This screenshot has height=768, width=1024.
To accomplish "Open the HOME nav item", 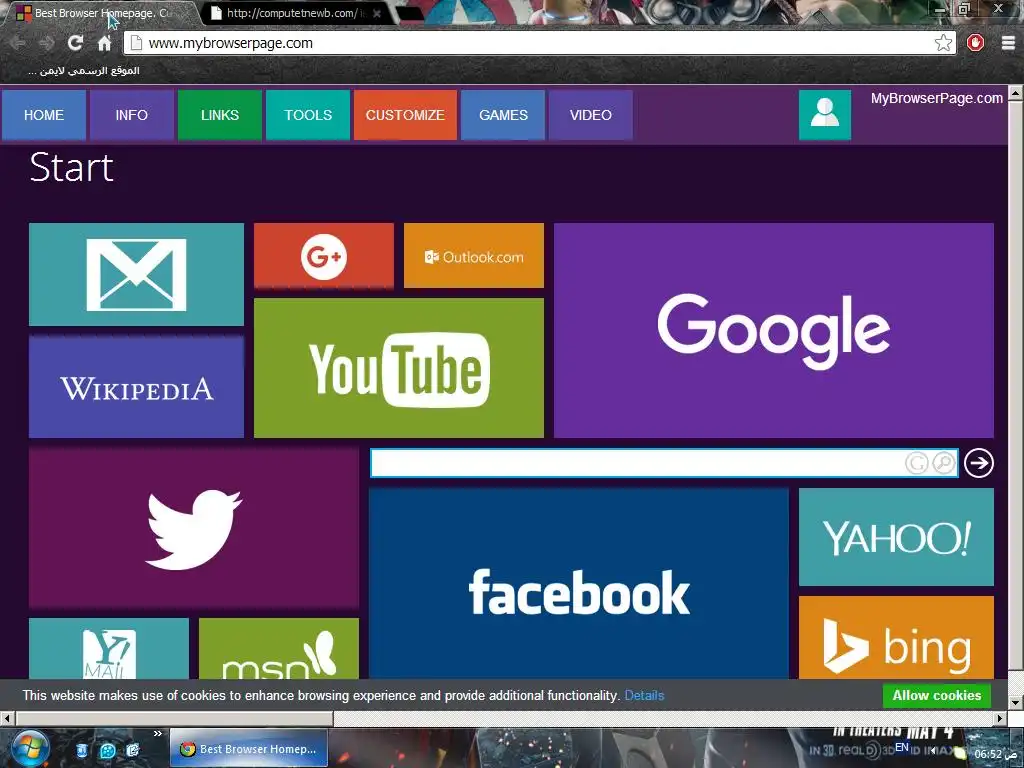I will 44,115.
